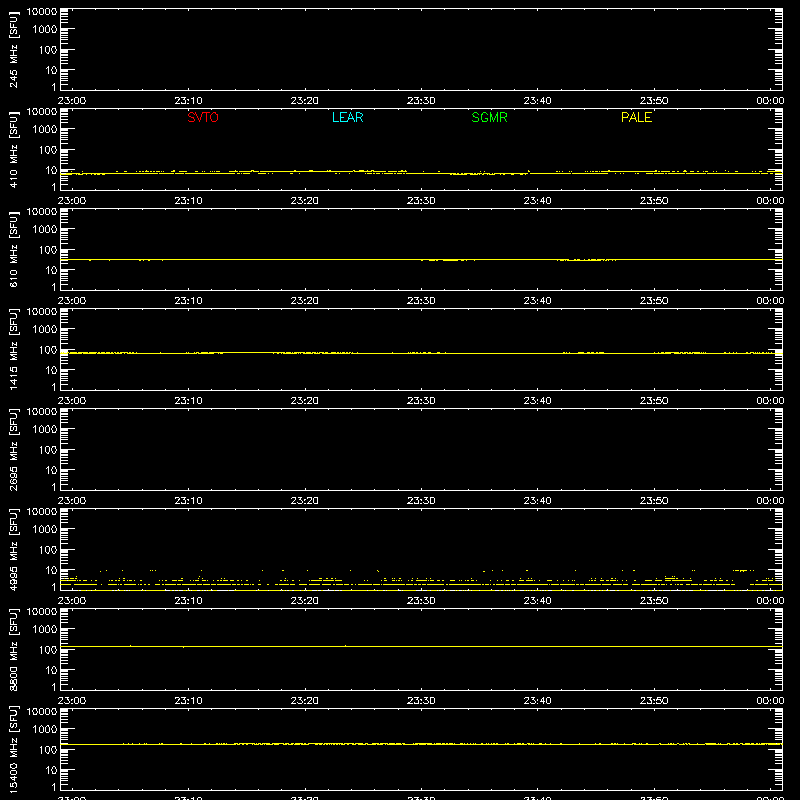Viewport: 800px width, 800px height.
Task: Select the 410 MHz [SFU] axis title
Action: pos(13,150)
